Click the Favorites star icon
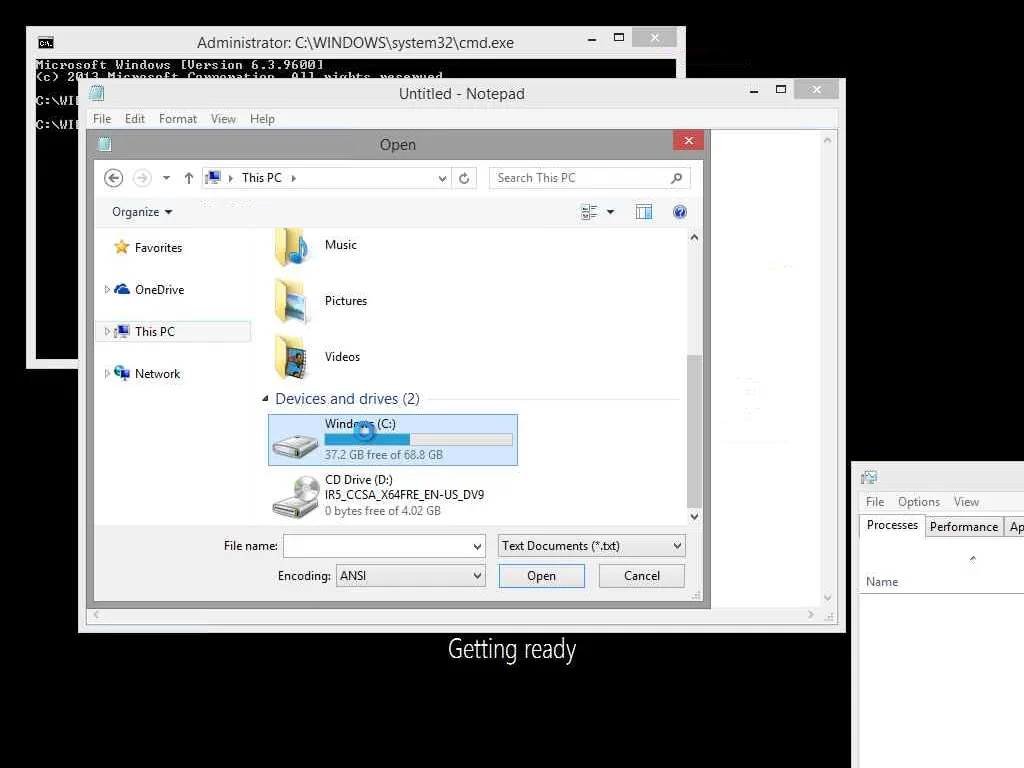 tap(121, 247)
